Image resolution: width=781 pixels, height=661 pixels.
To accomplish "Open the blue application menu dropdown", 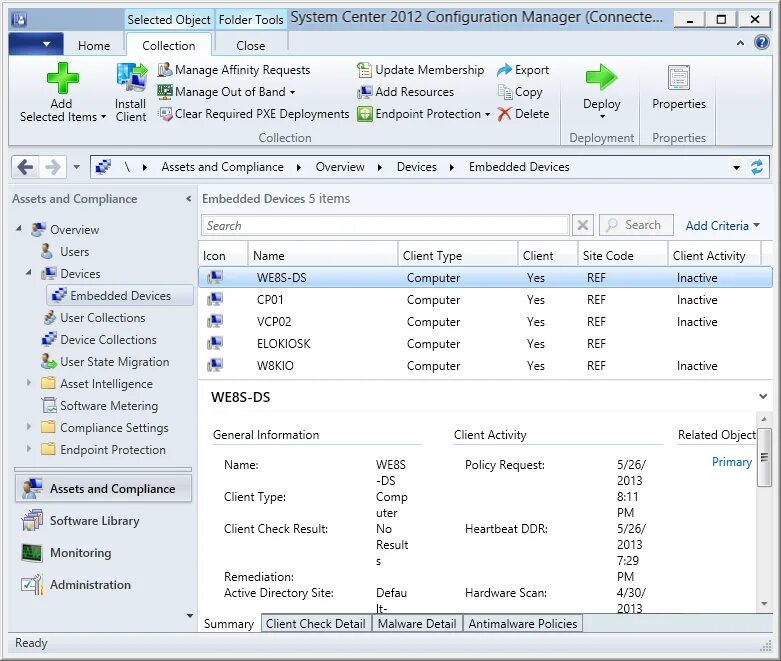I will tap(36, 44).
